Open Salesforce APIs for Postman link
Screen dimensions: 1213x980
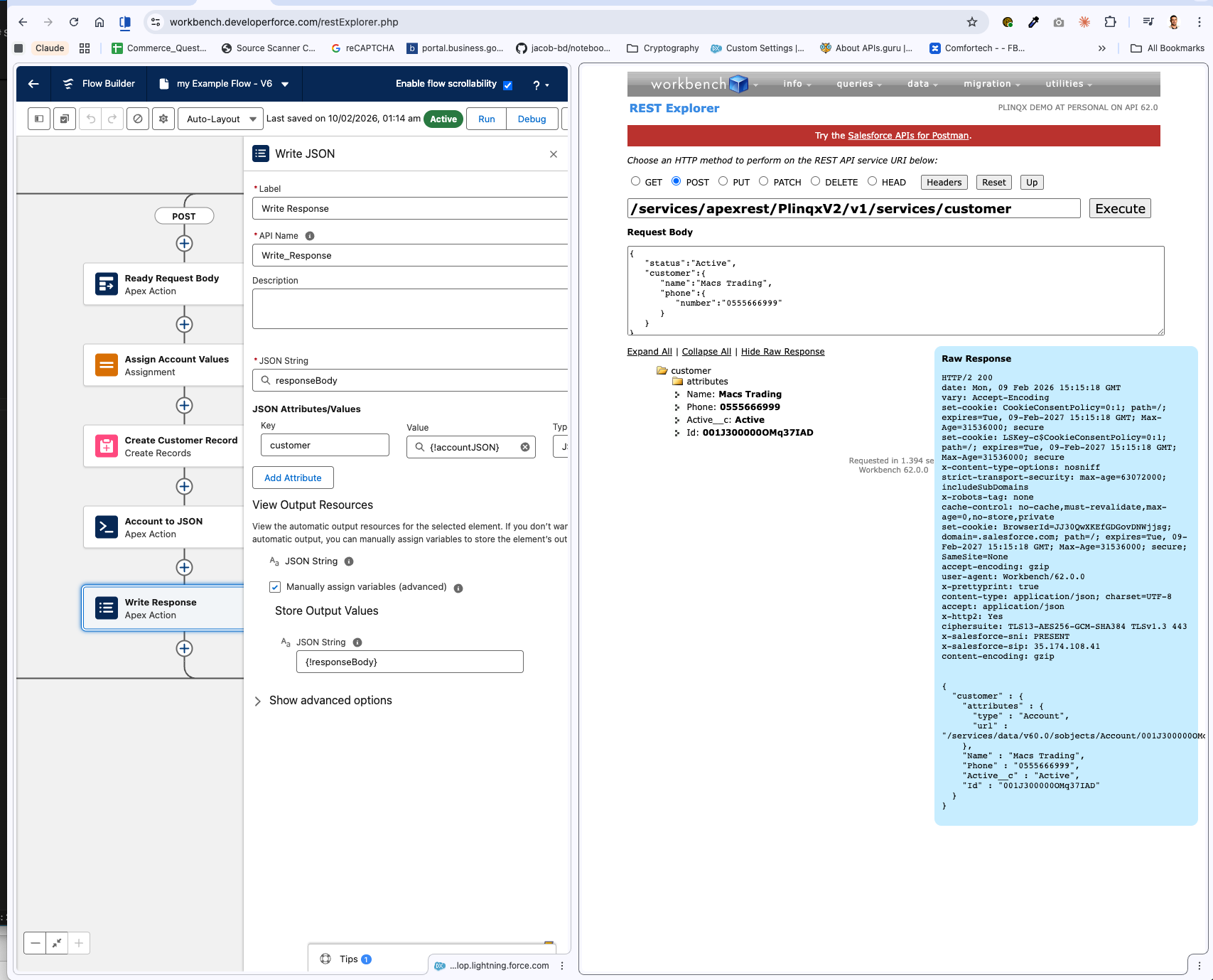point(908,136)
